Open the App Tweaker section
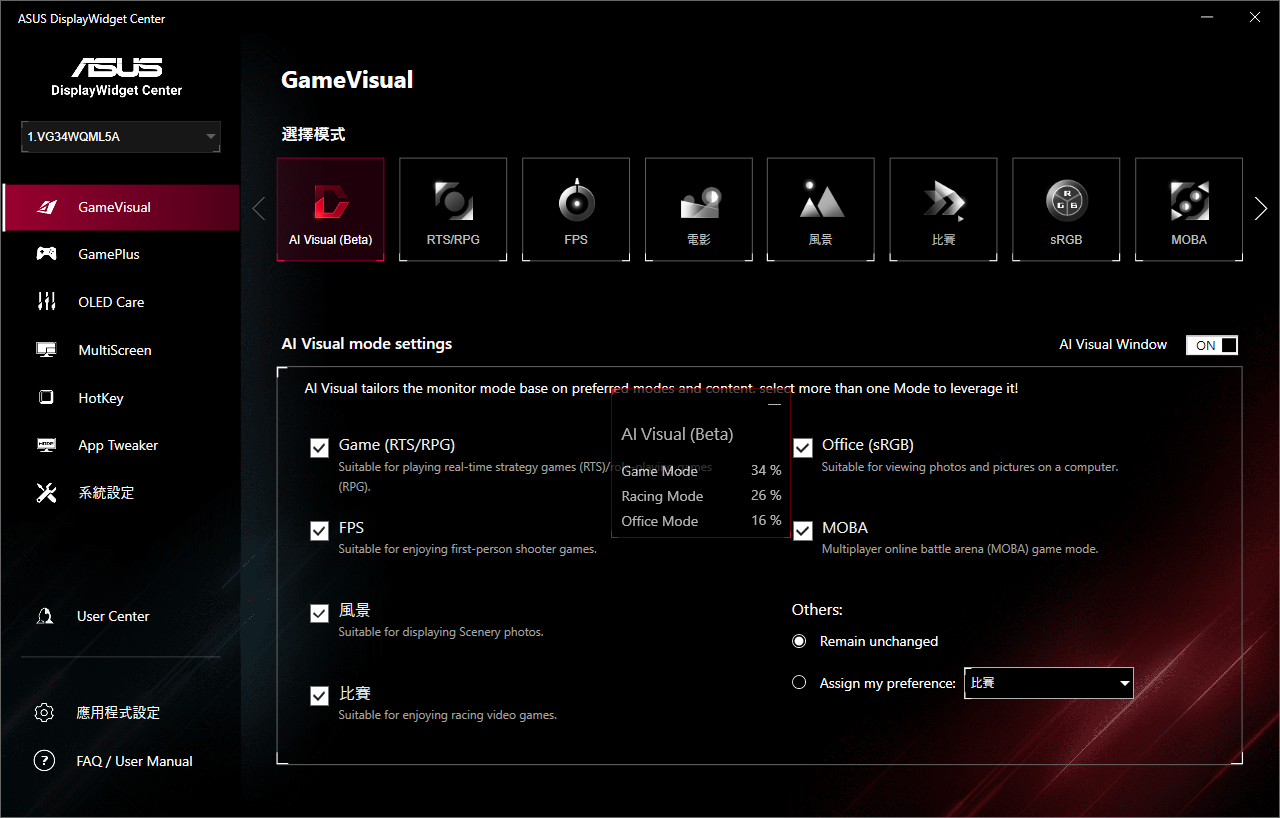 120,445
